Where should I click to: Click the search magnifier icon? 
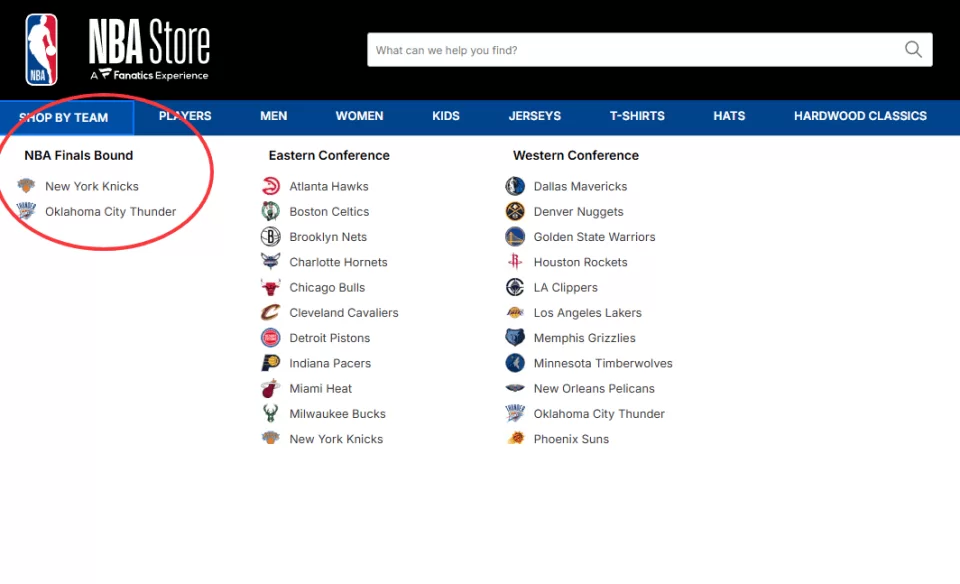[913, 50]
